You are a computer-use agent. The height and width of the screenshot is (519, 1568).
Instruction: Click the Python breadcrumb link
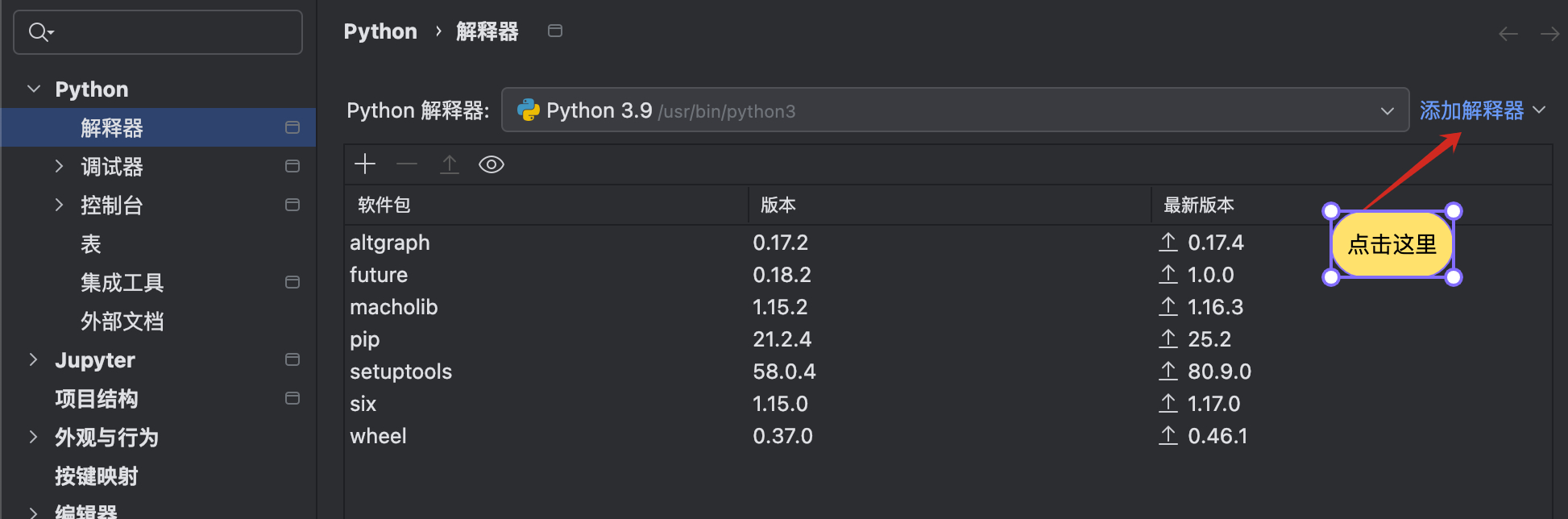coord(380,31)
